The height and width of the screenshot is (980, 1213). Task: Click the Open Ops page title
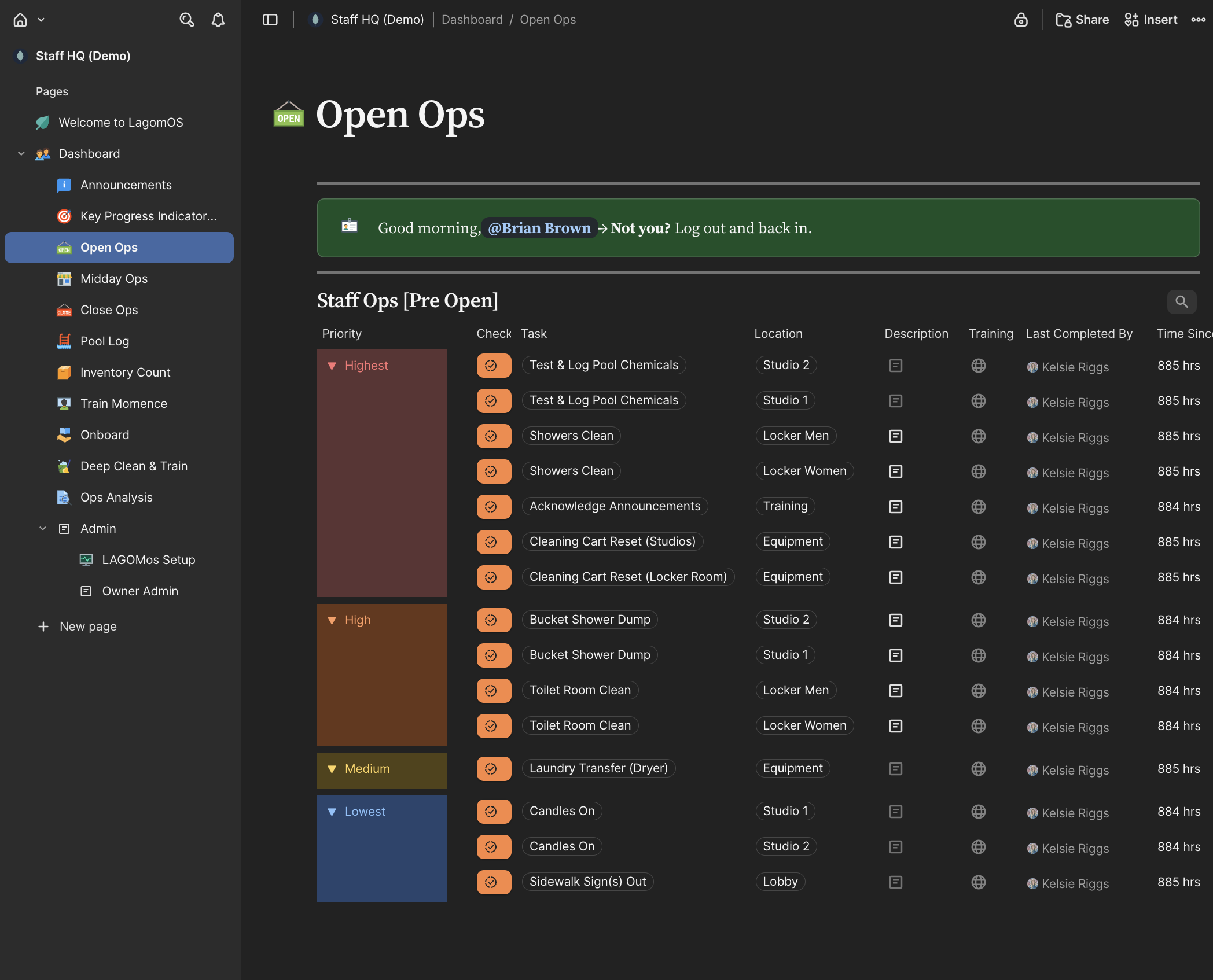pyautogui.click(x=400, y=115)
